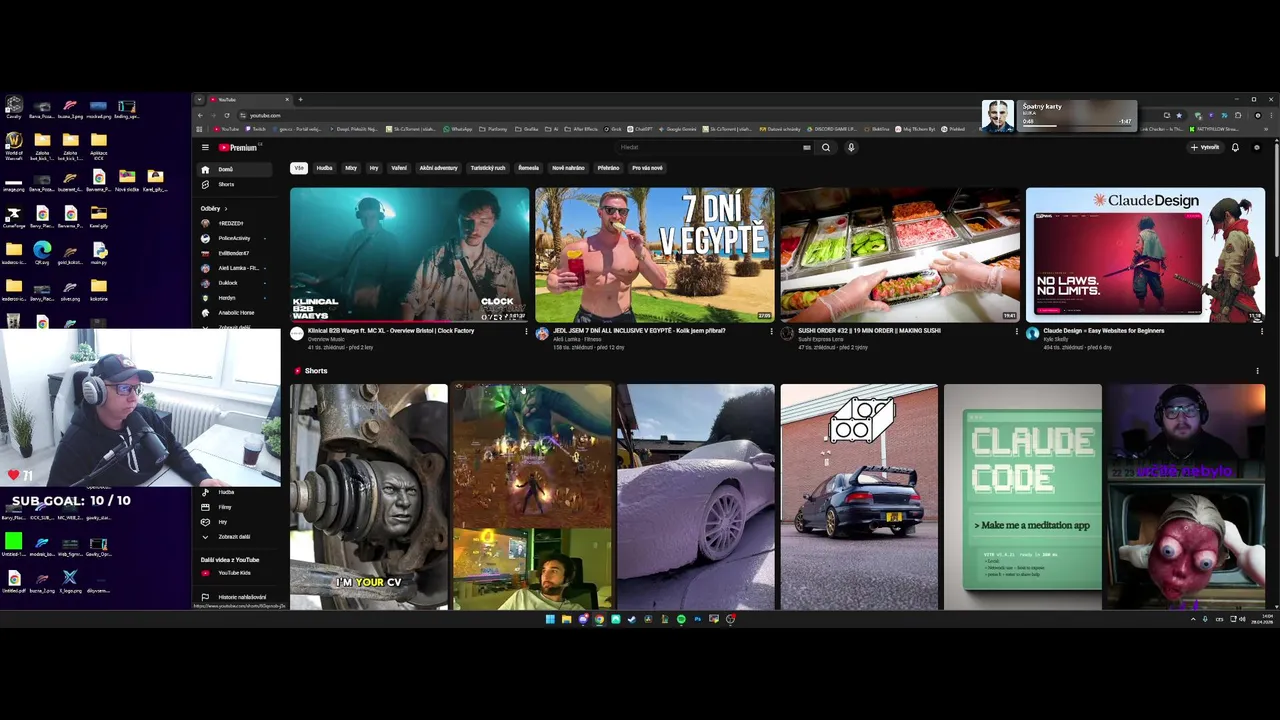Select the Hudba filter chip
The height and width of the screenshot is (720, 1280).
click(x=324, y=168)
